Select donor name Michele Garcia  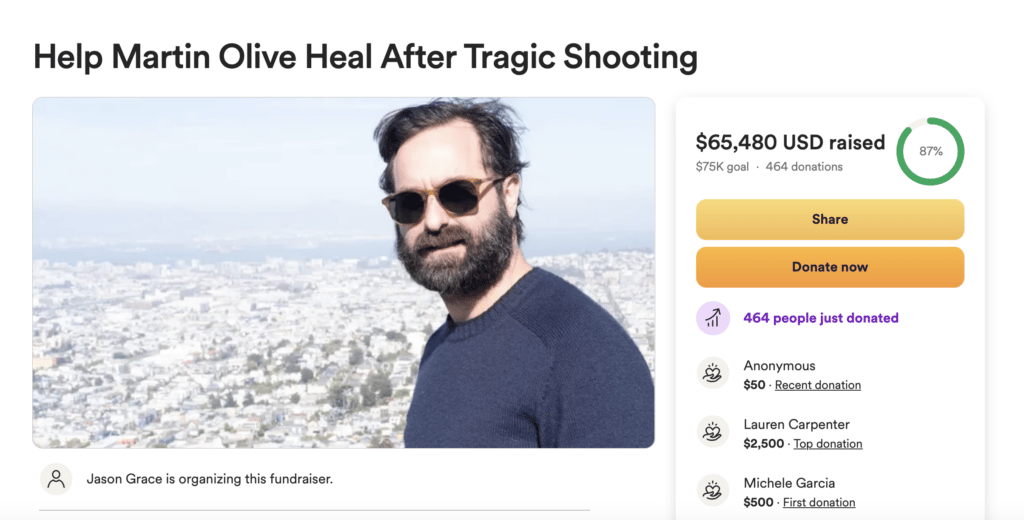[789, 483]
